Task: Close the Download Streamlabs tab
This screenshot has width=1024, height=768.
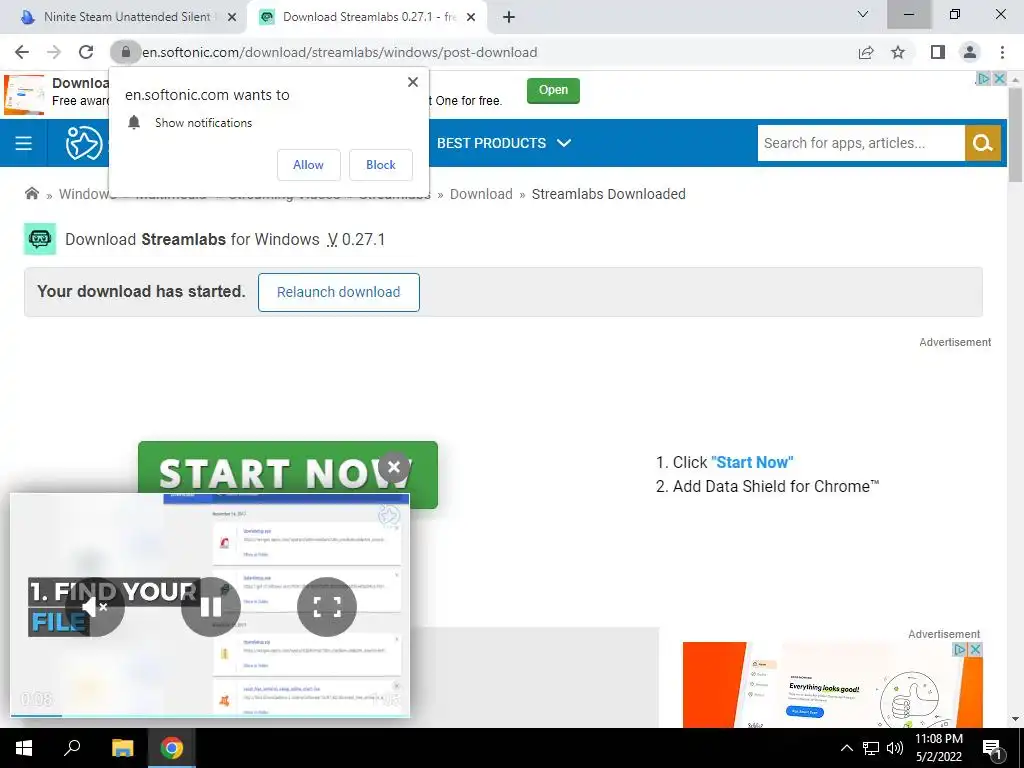Action: (x=471, y=18)
